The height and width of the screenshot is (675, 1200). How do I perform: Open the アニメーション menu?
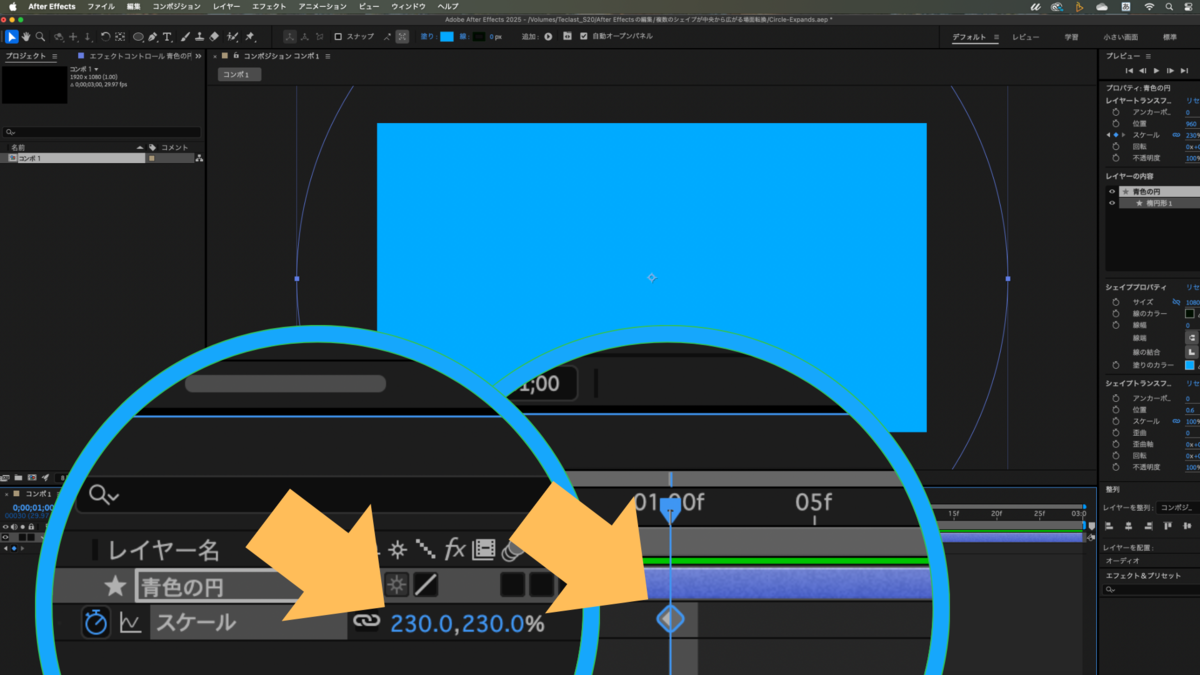323,6
